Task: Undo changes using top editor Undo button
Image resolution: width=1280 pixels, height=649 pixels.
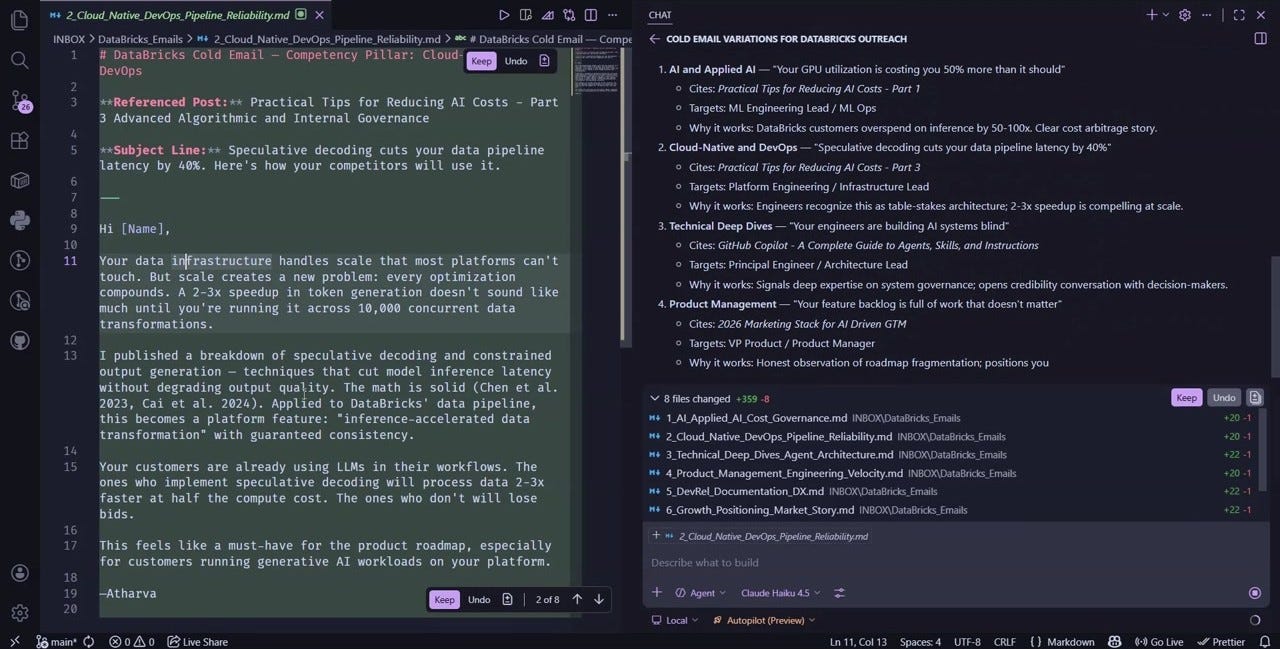Action: (x=516, y=61)
